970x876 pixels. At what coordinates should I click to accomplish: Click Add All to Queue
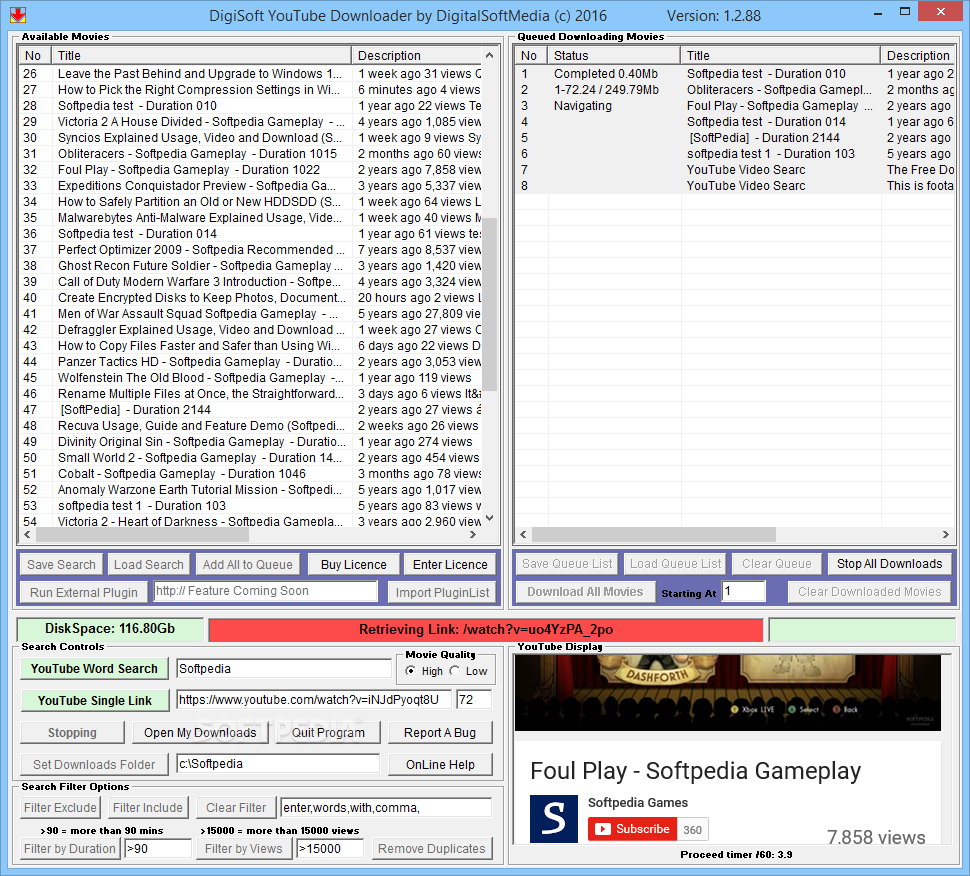pos(247,564)
